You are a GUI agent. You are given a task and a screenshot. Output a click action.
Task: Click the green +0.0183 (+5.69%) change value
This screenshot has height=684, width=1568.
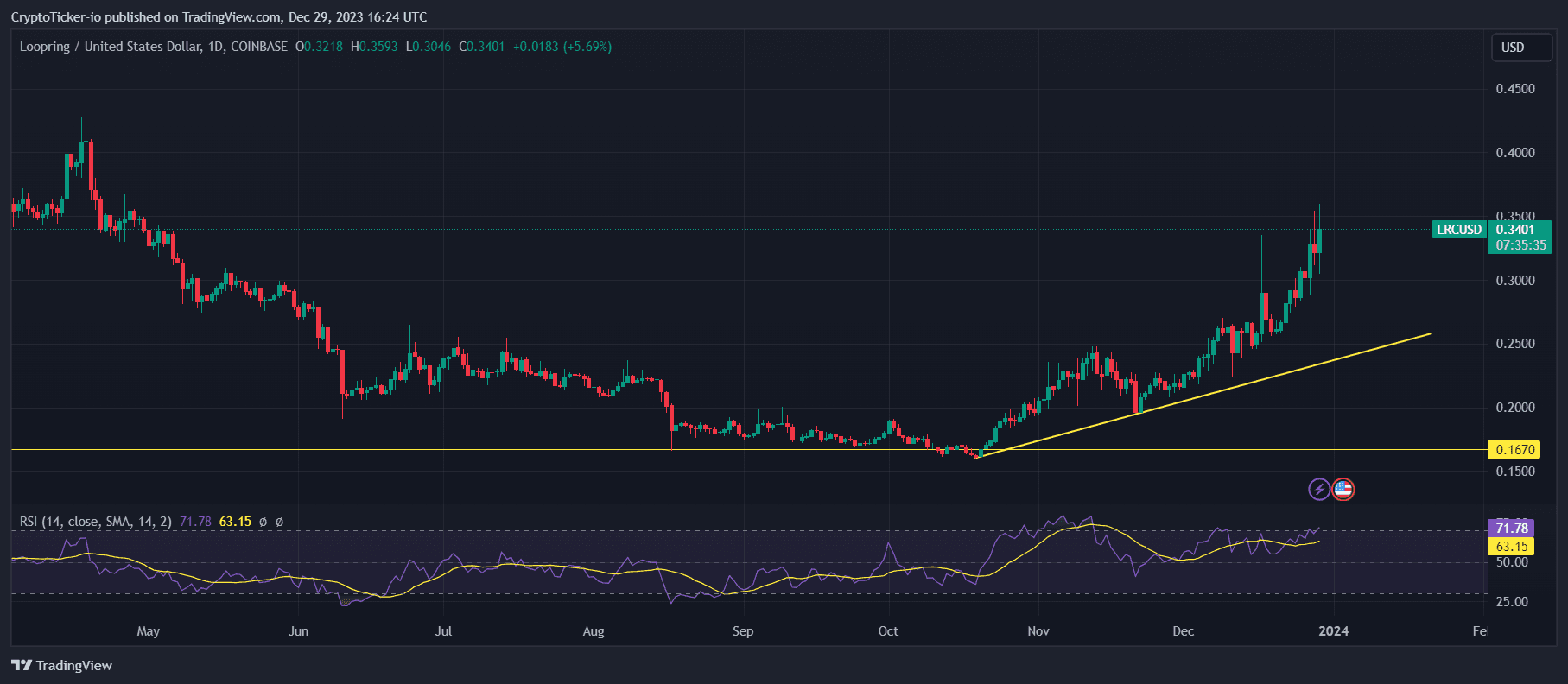(562, 47)
